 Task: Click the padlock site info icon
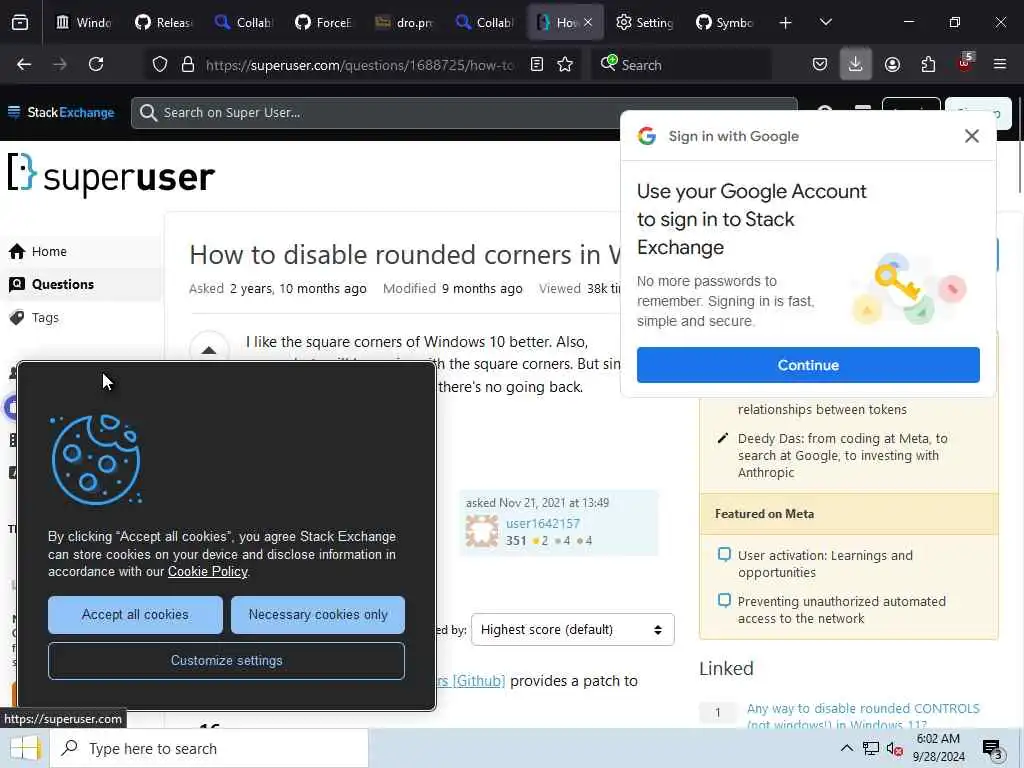[x=188, y=64]
